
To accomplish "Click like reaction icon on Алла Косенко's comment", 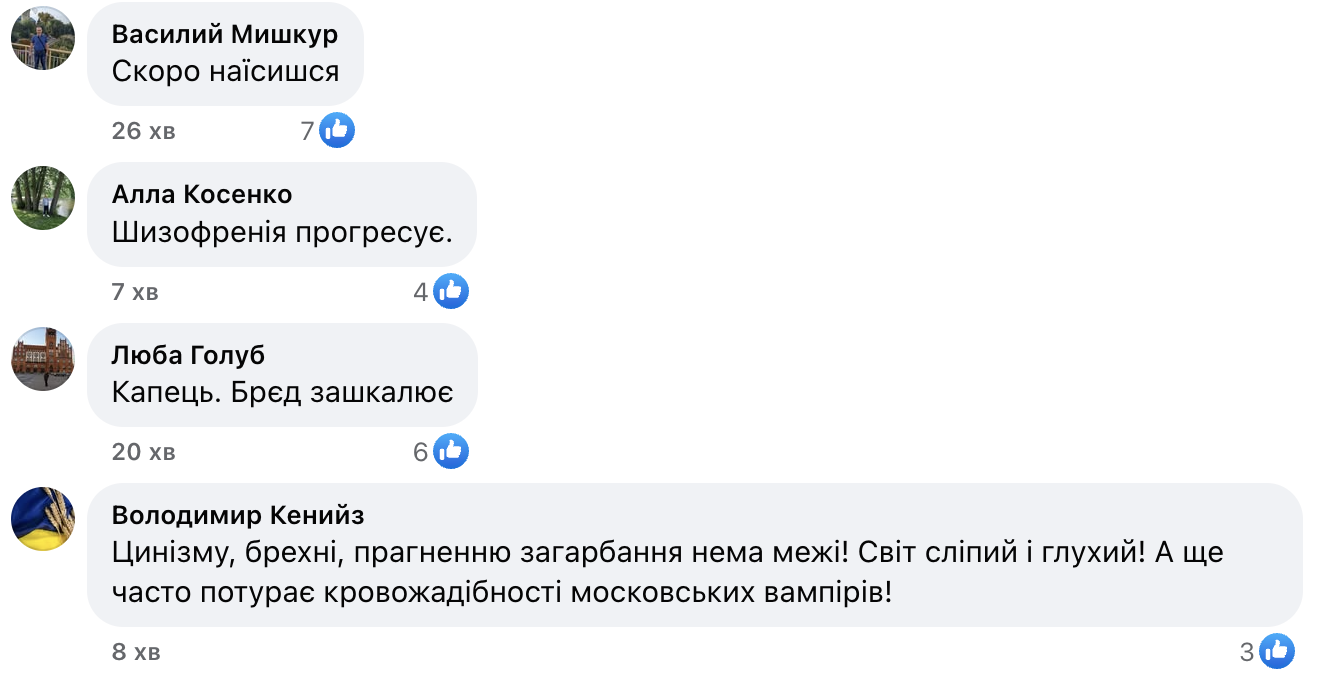I will [451, 291].
